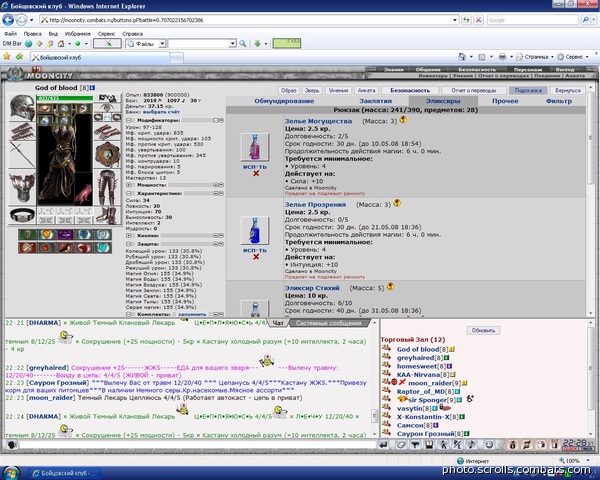Delete Зелье Могущества with red X
Viewport: 600px width, 480px height.
pyautogui.click(x=256, y=173)
